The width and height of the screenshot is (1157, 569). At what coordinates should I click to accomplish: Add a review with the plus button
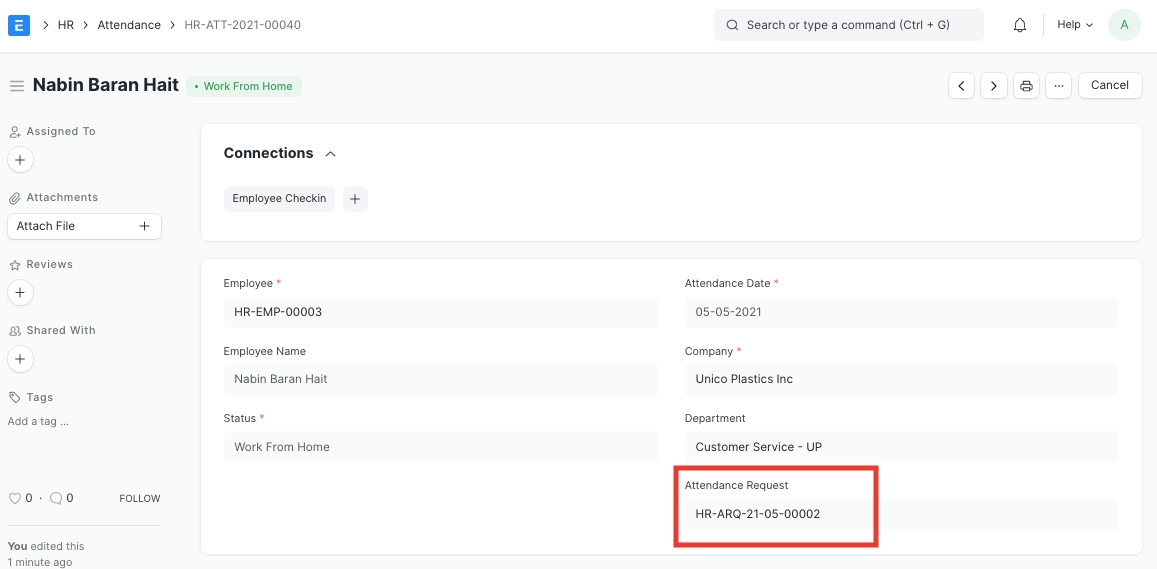(x=20, y=293)
